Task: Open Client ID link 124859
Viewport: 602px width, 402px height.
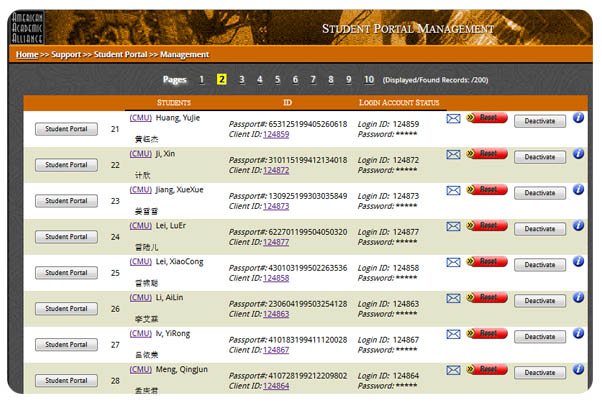Action: 276,134
